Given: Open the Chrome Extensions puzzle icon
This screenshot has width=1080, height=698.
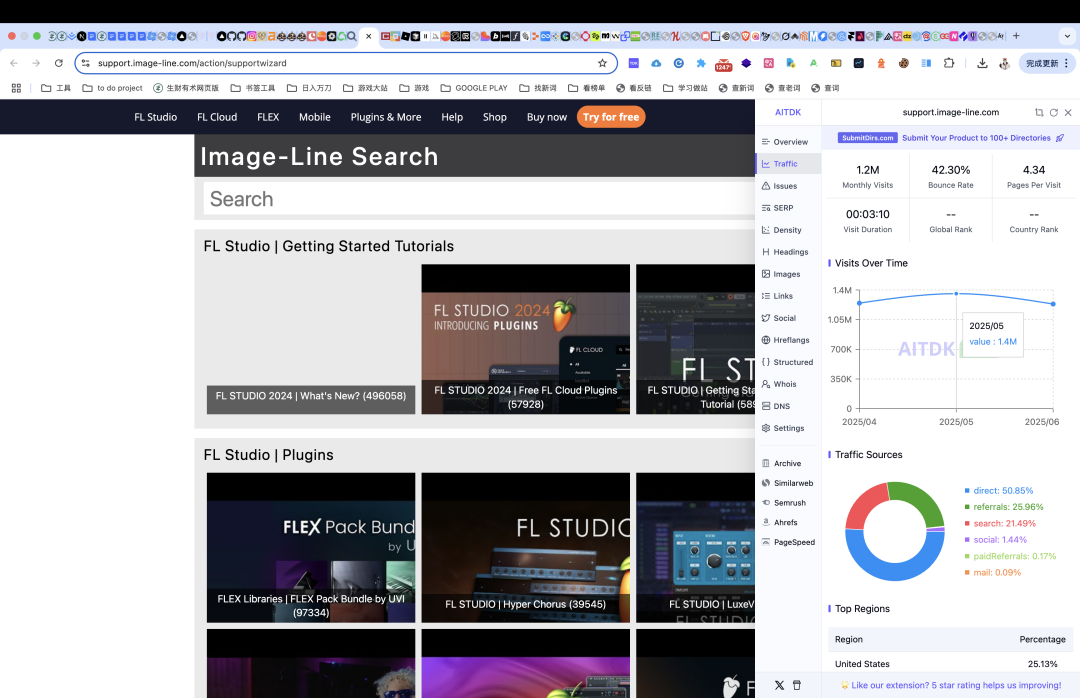Looking at the screenshot, I should point(948,63).
